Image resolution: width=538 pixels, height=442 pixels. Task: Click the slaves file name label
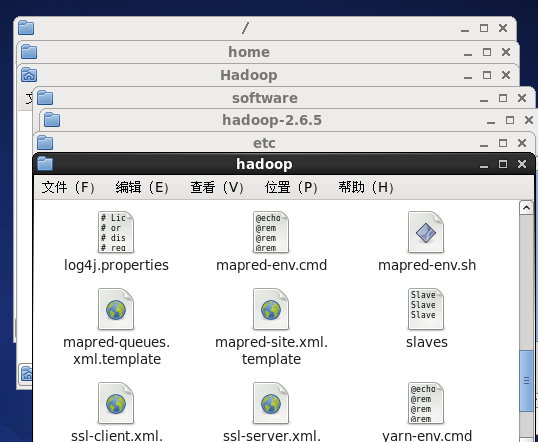point(427,342)
